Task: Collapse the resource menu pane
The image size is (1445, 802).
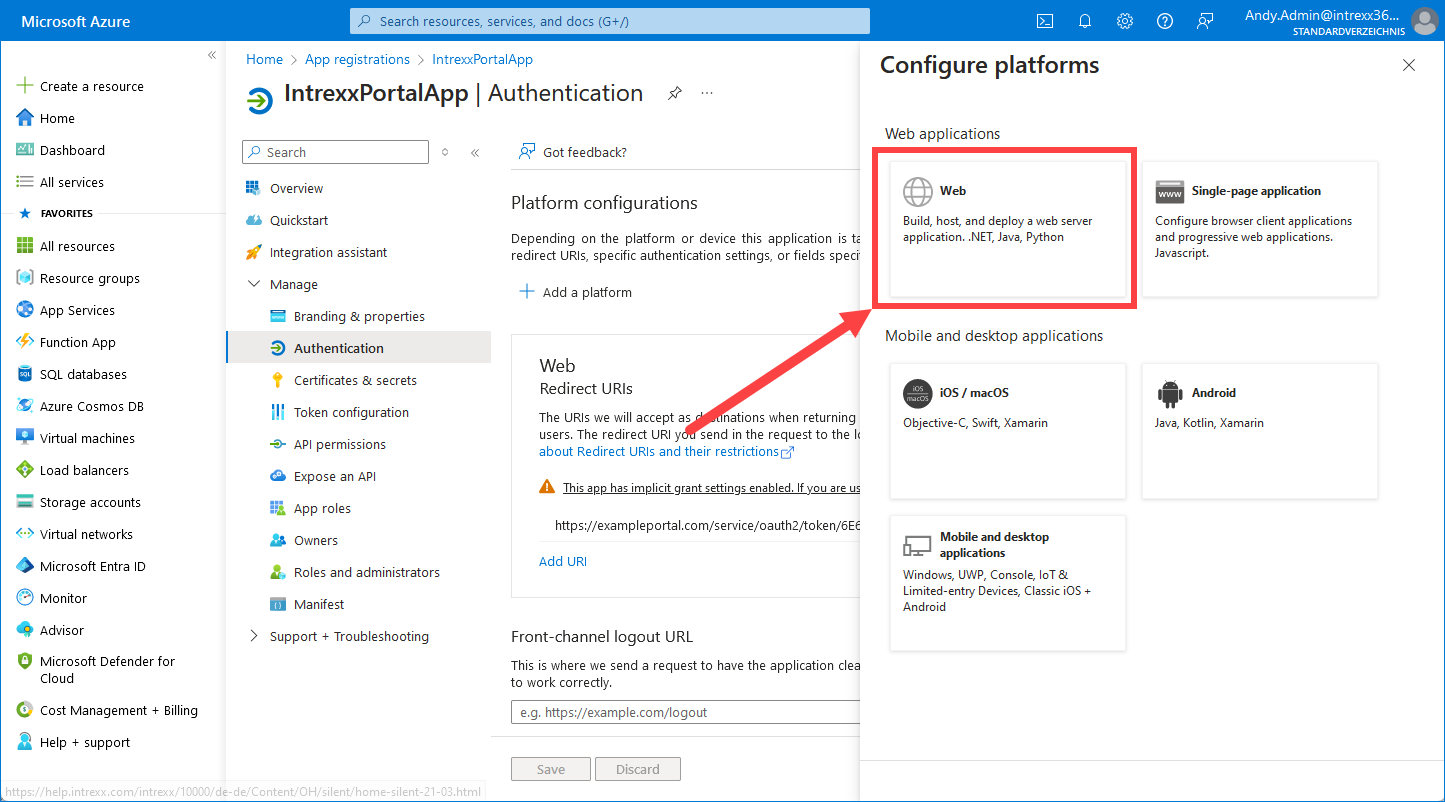Action: pyautogui.click(x=475, y=152)
